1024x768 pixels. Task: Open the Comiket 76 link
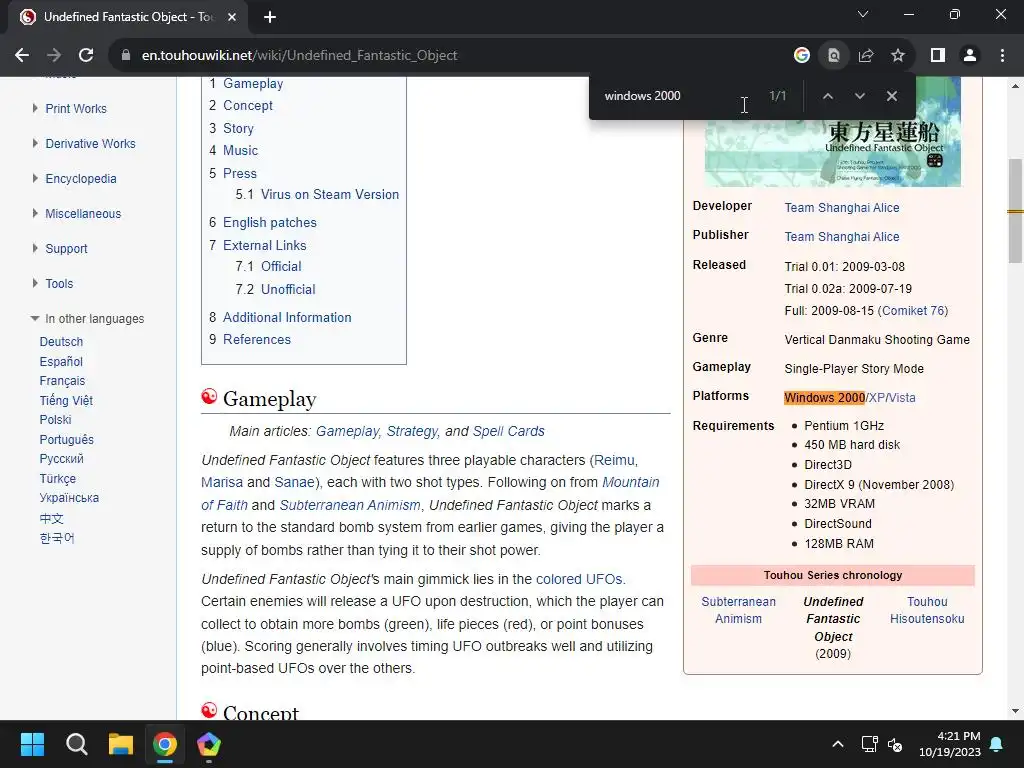point(914,310)
